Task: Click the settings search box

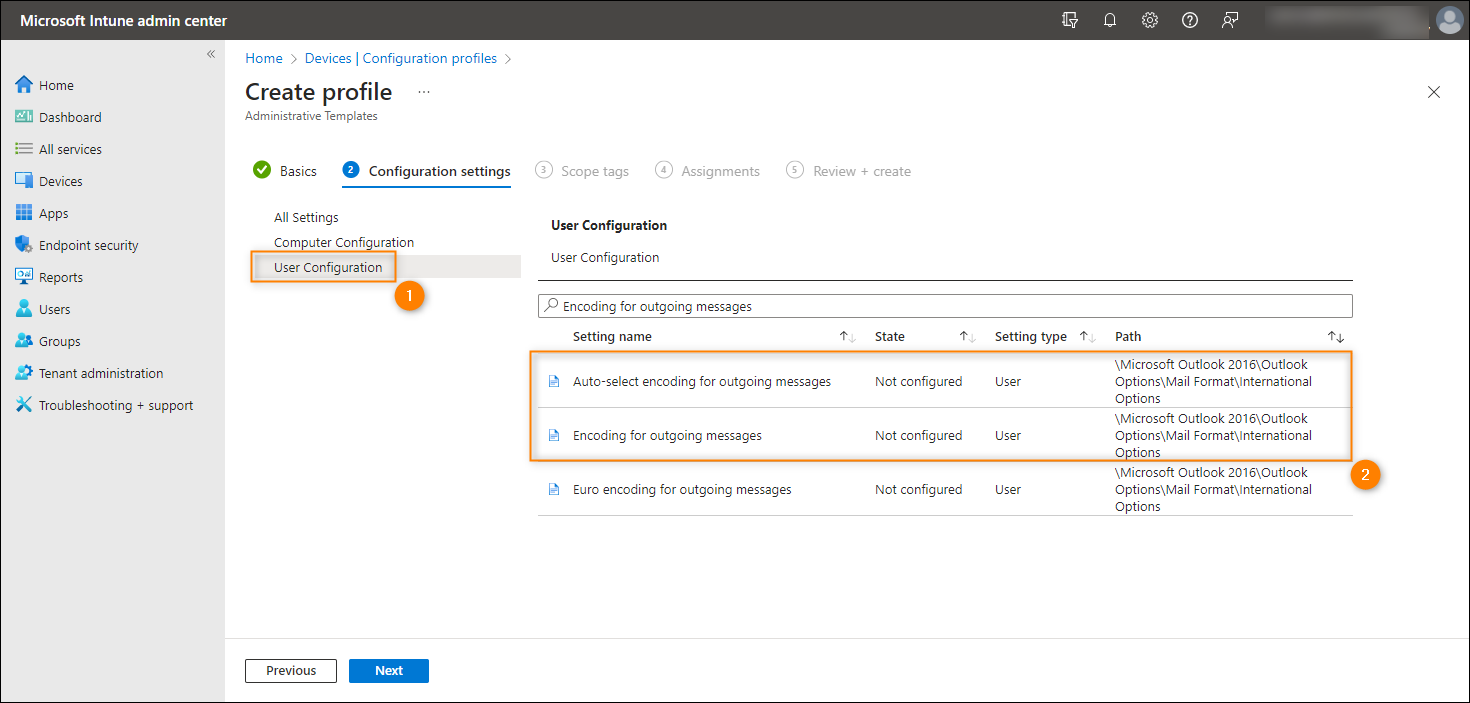Action: [945, 306]
